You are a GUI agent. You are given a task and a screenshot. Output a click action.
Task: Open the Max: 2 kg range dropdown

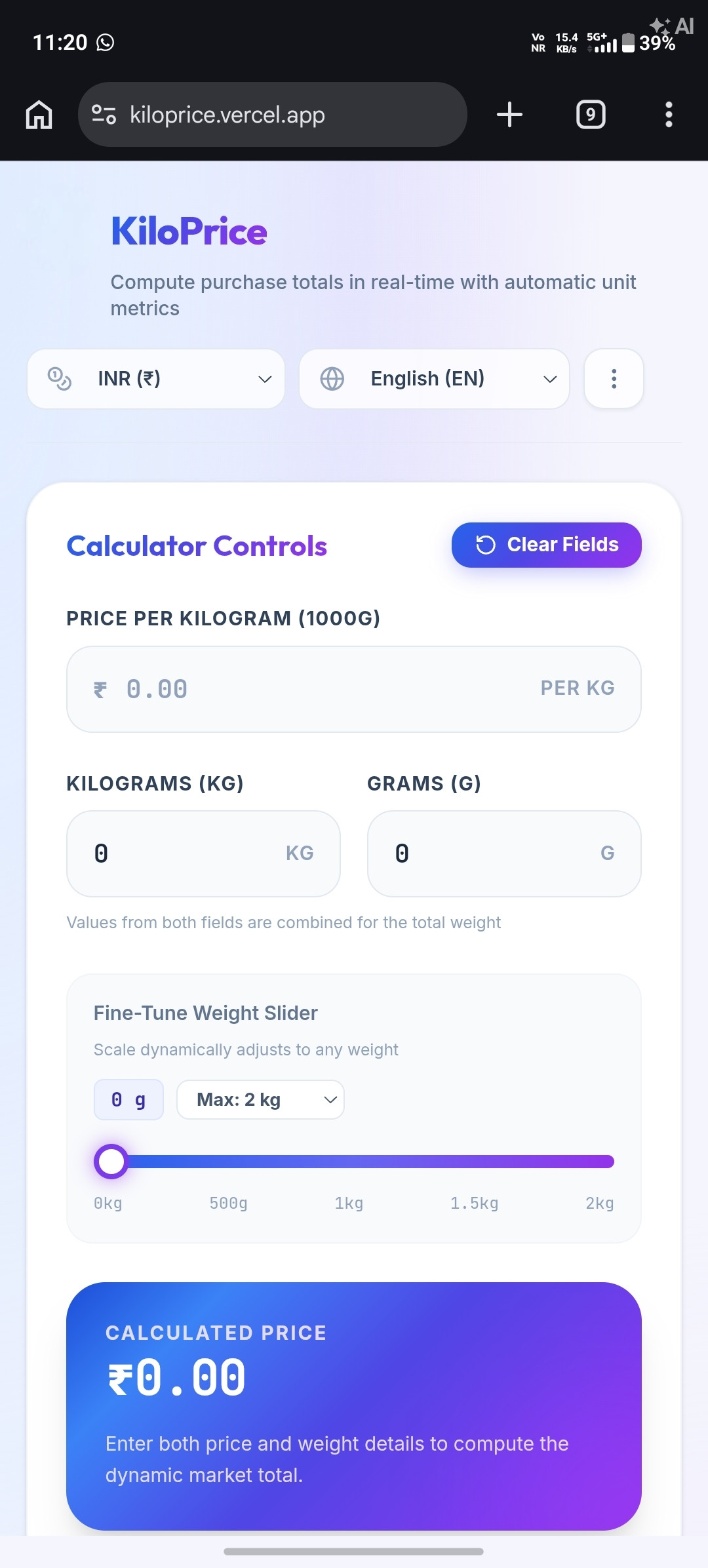[260, 1099]
